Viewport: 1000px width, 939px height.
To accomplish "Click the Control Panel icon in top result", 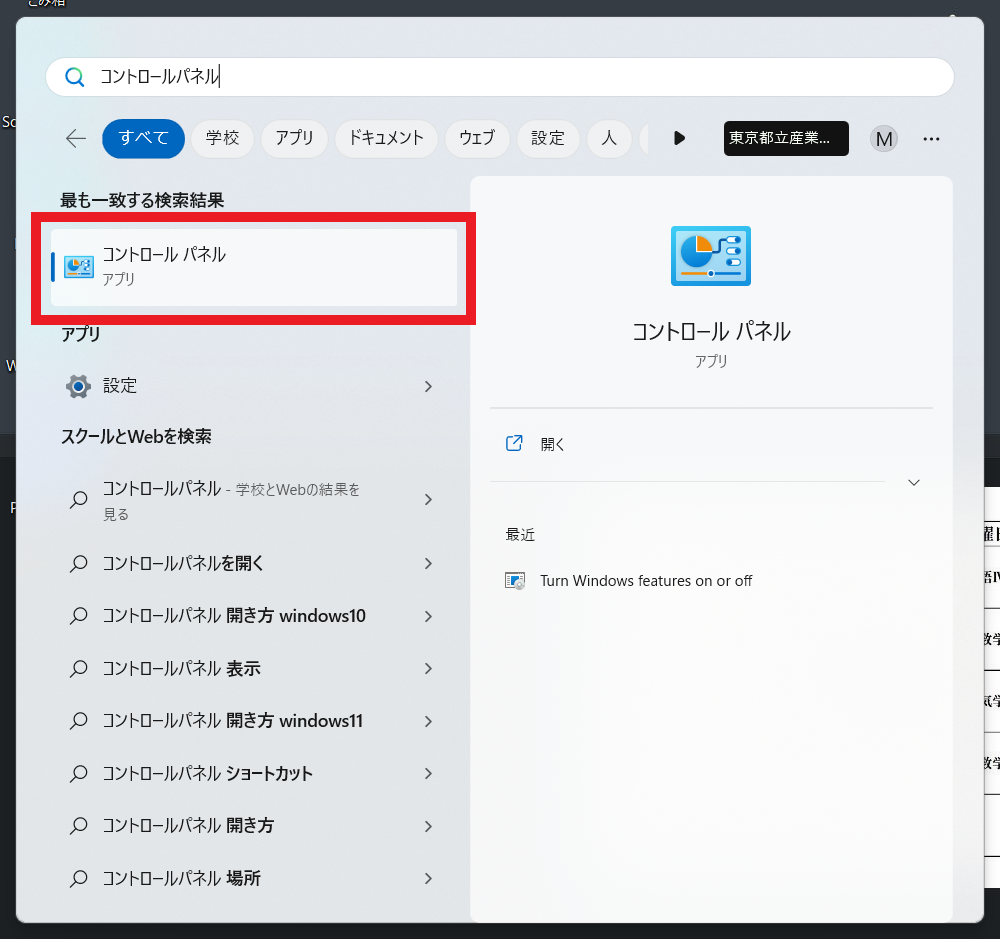I will click(78, 262).
